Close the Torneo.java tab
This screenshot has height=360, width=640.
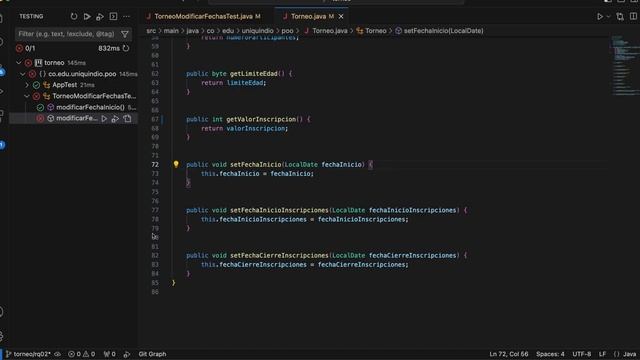pos(341,17)
